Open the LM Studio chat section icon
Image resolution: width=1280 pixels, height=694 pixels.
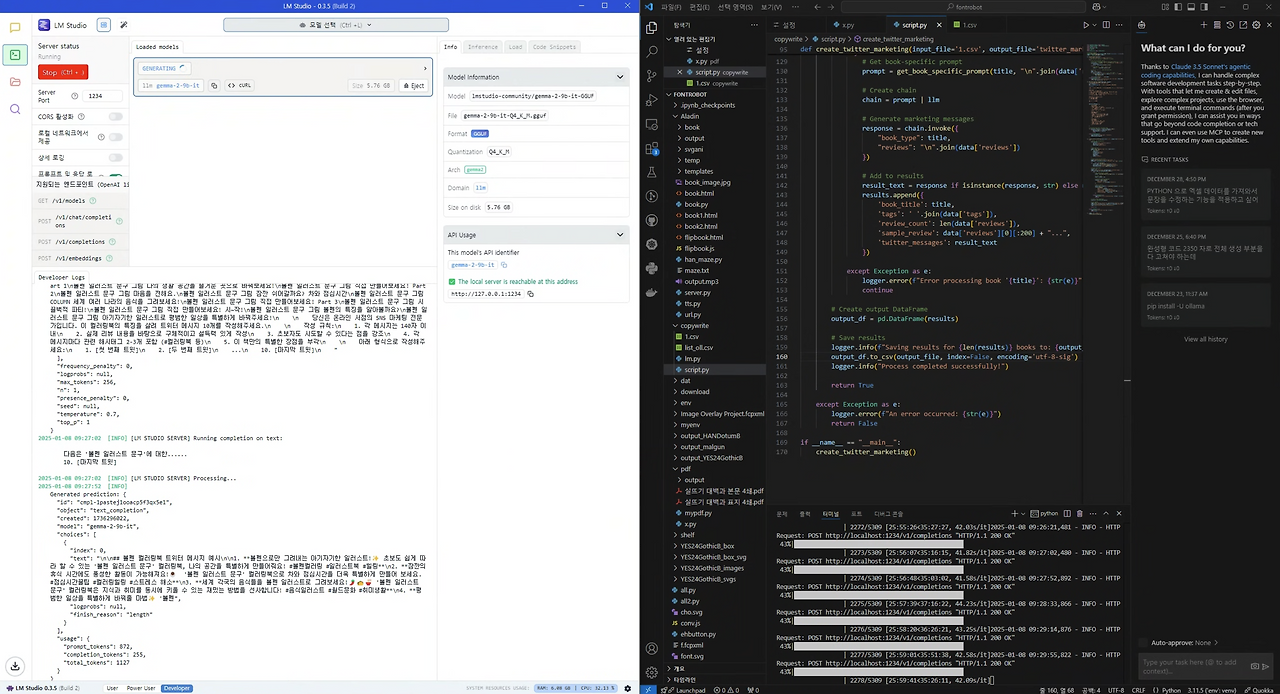15,28
